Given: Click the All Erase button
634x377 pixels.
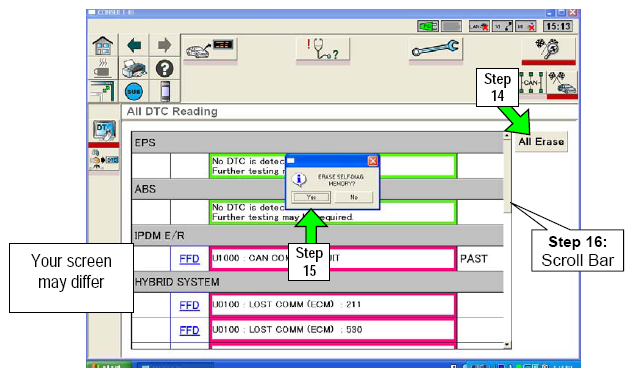Looking at the screenshot, I should [541, 142].
